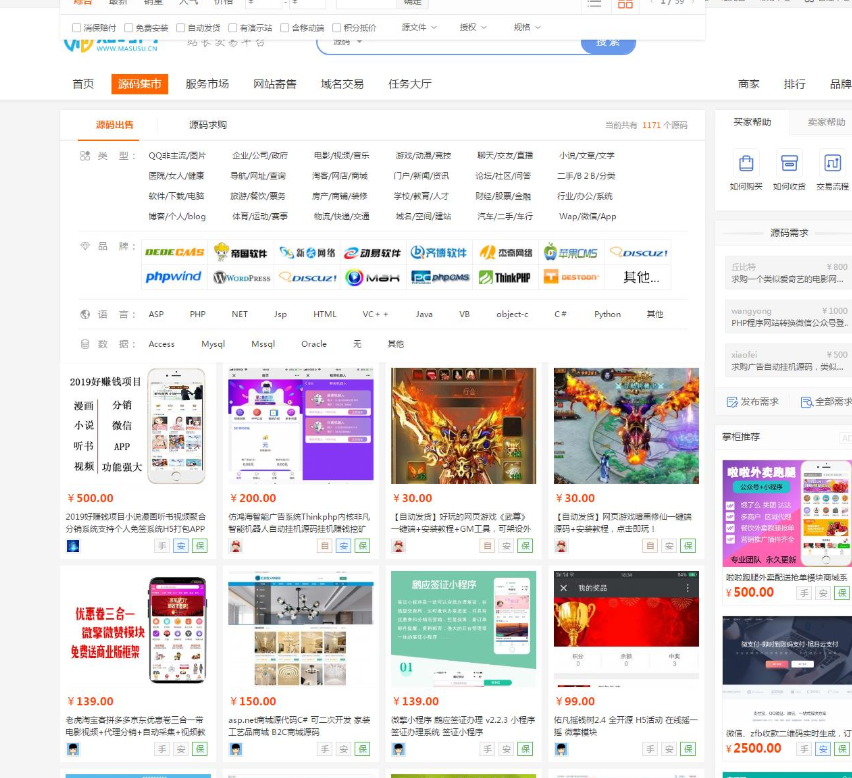Click the 如何购买 shopping bag icon
852x778 pixels.
[x=745, y=163]
